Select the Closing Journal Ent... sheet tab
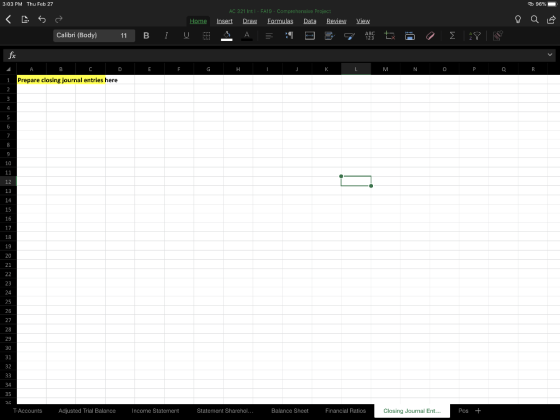The width and height of the screenshot is (560, 420). coord(412,411)
